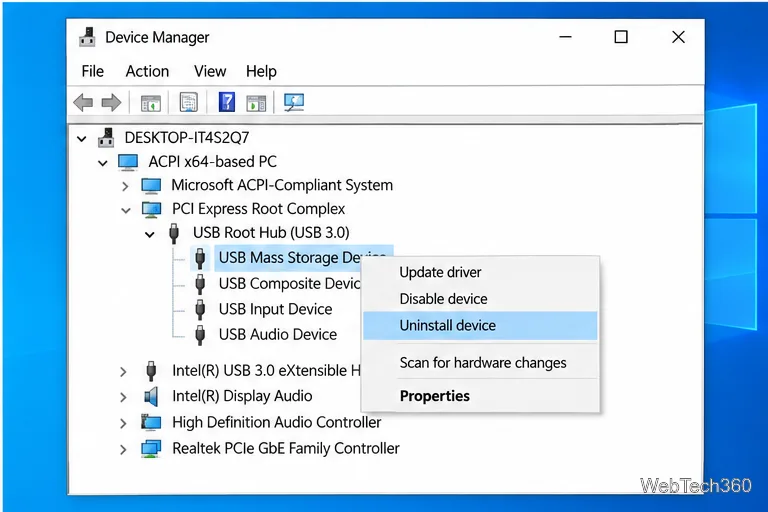Select Uninstall device in context menu
Screen dimensions: 768x512
click(x=480, y=326)
